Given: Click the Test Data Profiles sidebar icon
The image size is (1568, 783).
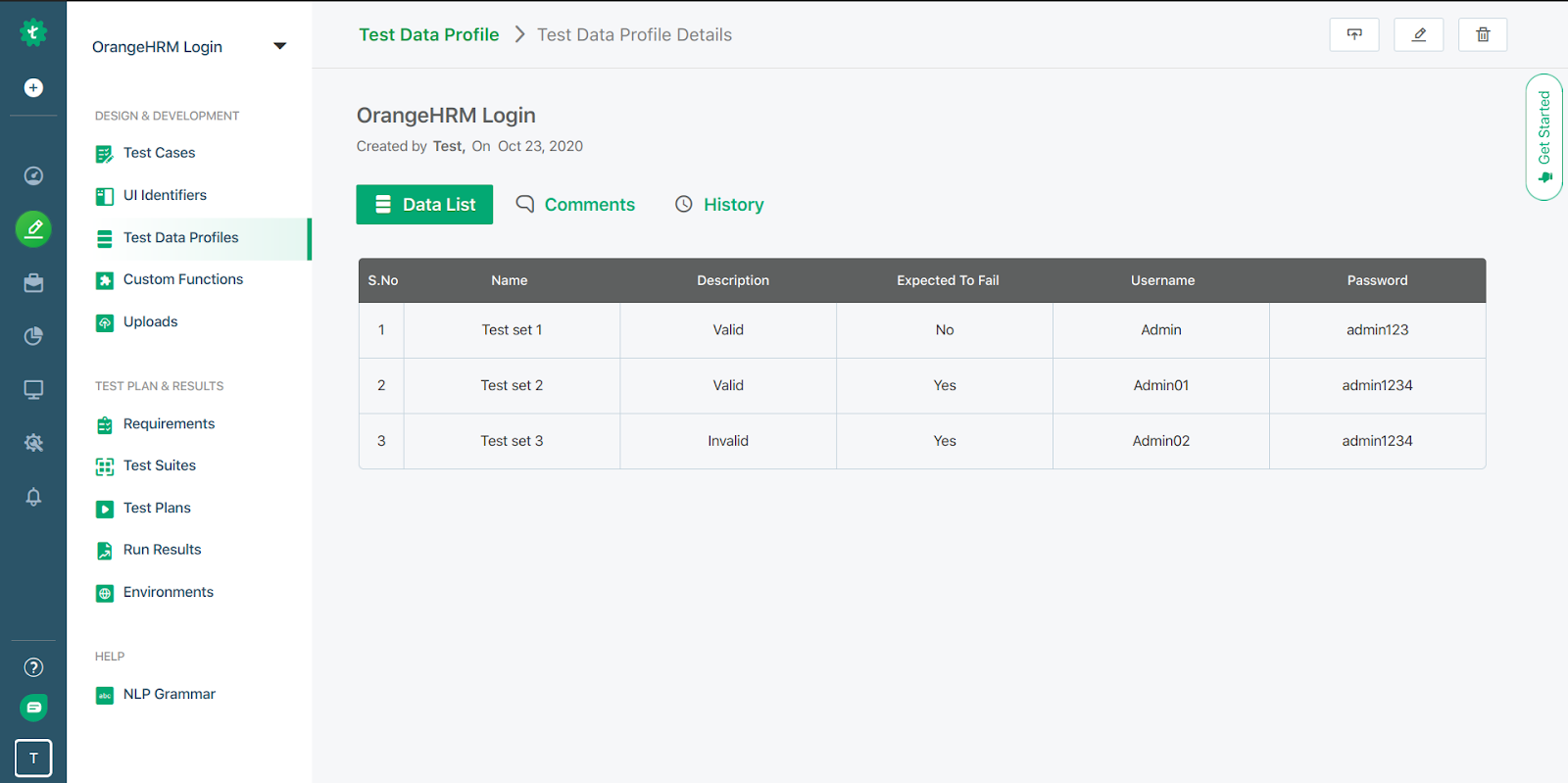Looking at the screenshot, I should pos(105,238).
